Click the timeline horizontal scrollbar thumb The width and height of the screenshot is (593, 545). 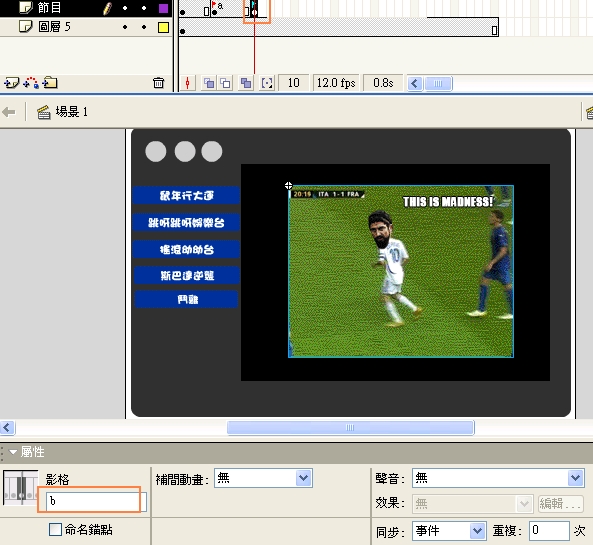click(438, 84)
